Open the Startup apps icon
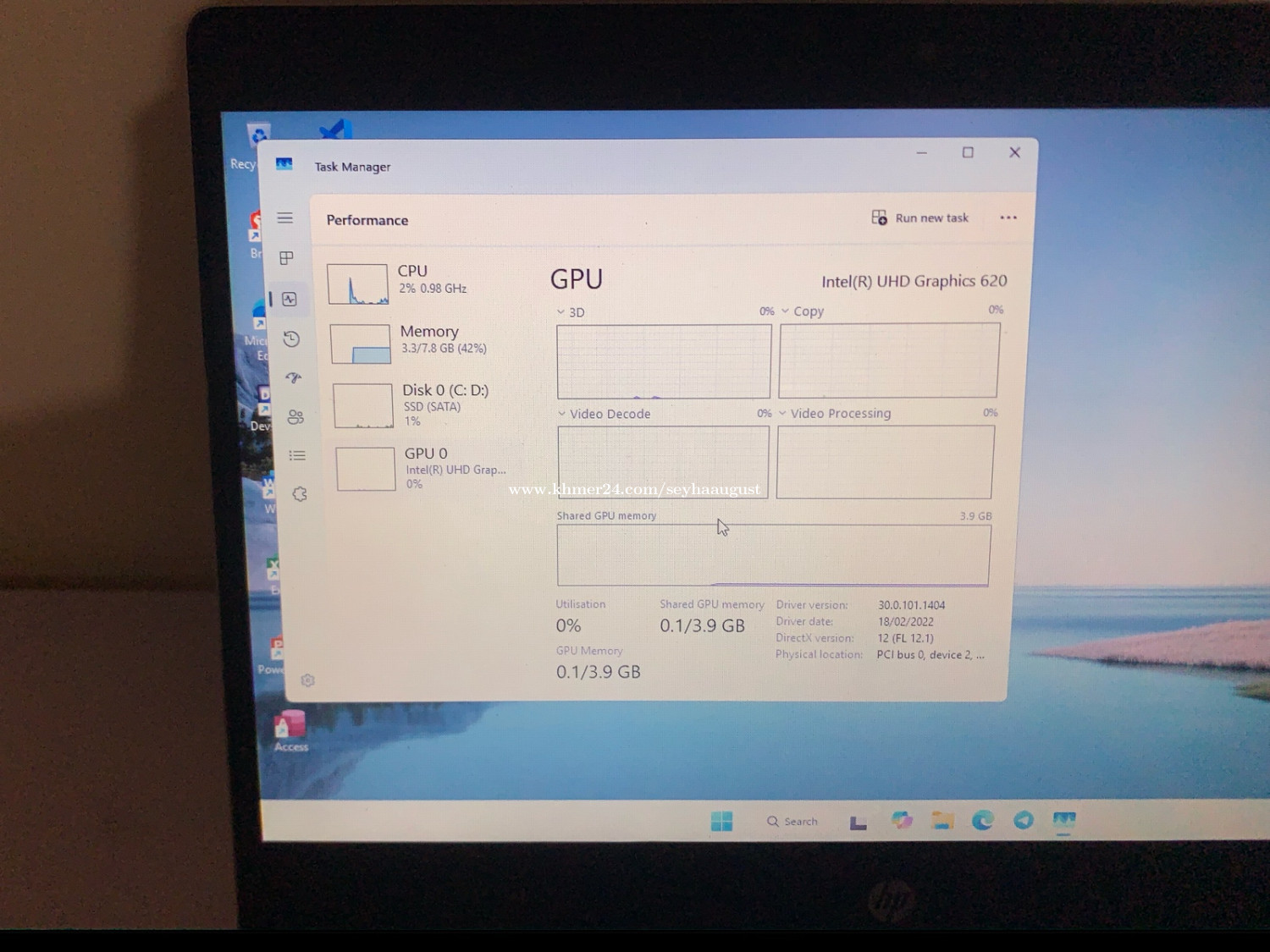The width and height of the screenshot is (1270, 952). (294, 378)
